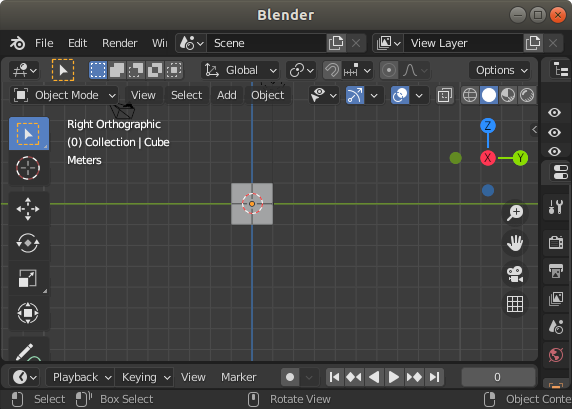
Task: Open Global transform orientation dropdown
Action: (x=240, y=70)
